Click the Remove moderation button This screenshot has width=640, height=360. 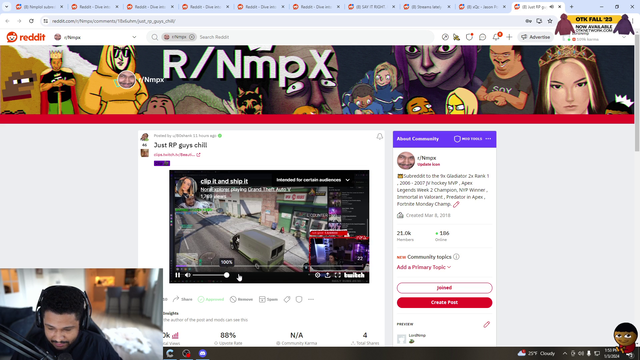(x=241, y=299)
